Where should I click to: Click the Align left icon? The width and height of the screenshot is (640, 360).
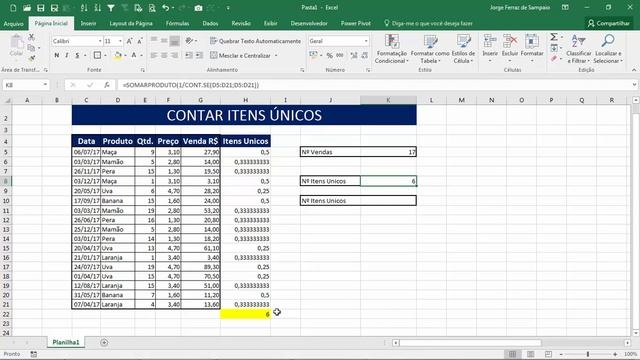click(154, 55)
